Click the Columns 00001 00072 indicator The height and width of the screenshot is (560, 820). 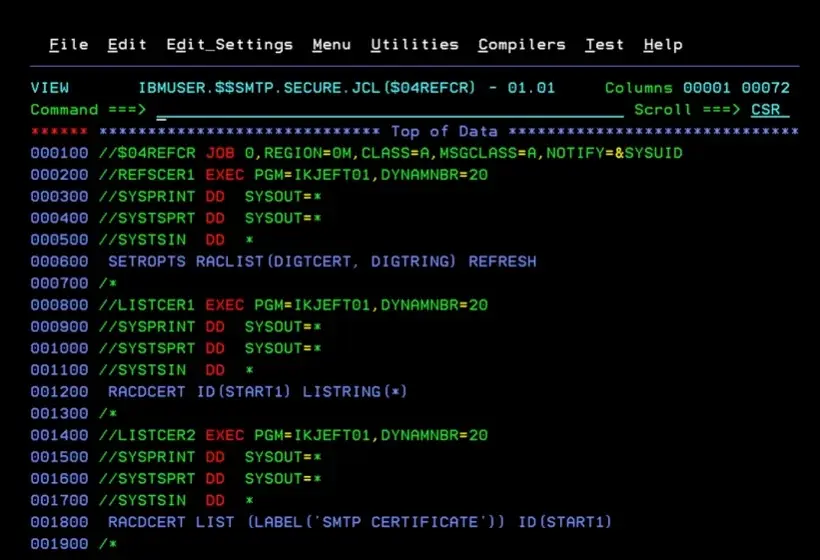pos(697,88)
